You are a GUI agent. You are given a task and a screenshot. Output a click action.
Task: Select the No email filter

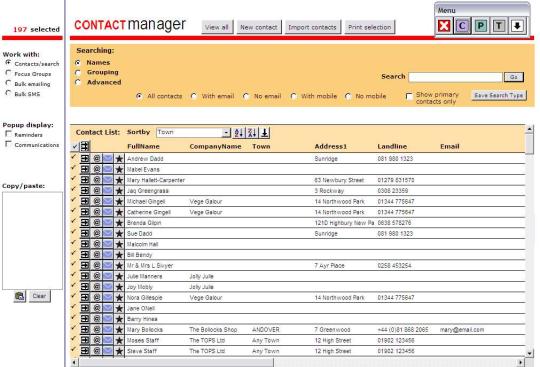tap(246, 96)
